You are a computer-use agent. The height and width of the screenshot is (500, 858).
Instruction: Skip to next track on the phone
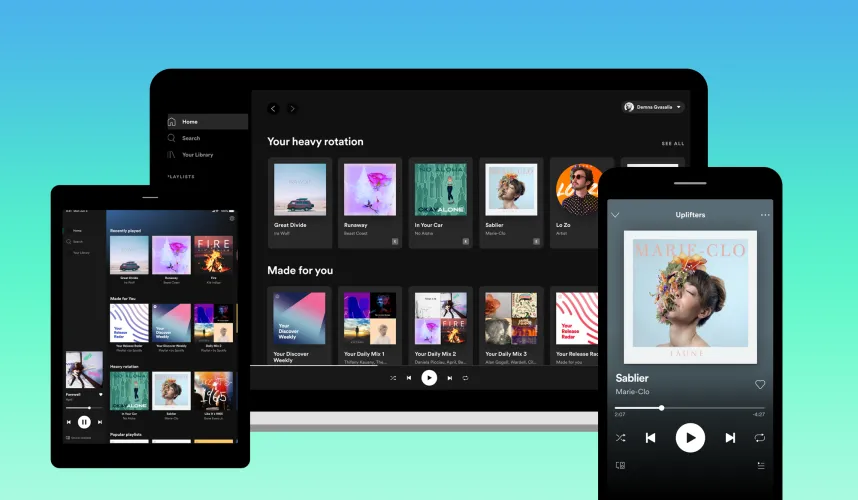coord(730,438)
